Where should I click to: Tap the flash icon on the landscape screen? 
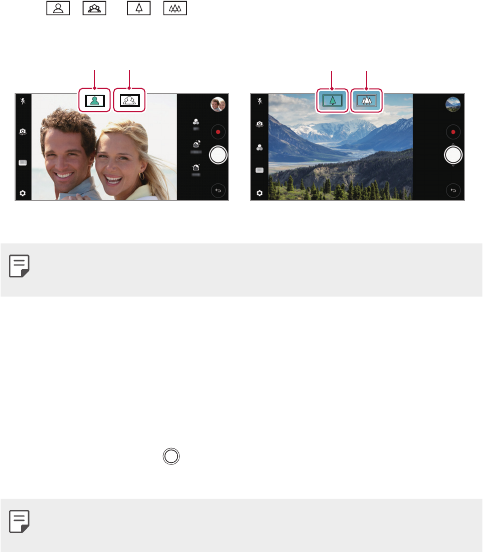259,101
